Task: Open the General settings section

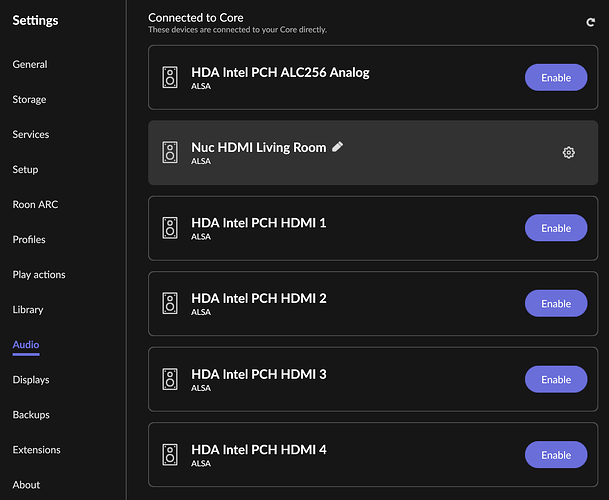Action: pyautogui.click(x=30, y=64)
